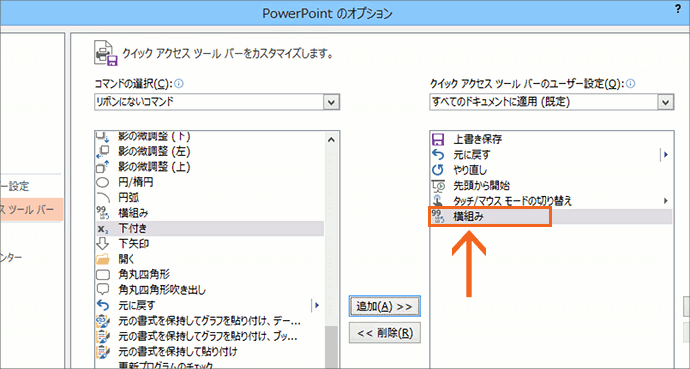Click the やり直し redo icon

click(x=438, y=170)
